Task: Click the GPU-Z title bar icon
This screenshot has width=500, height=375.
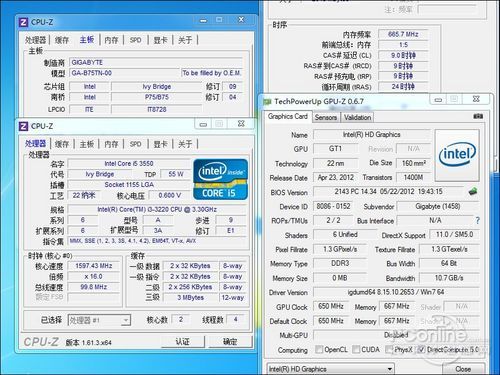Action: pos(267,101)
